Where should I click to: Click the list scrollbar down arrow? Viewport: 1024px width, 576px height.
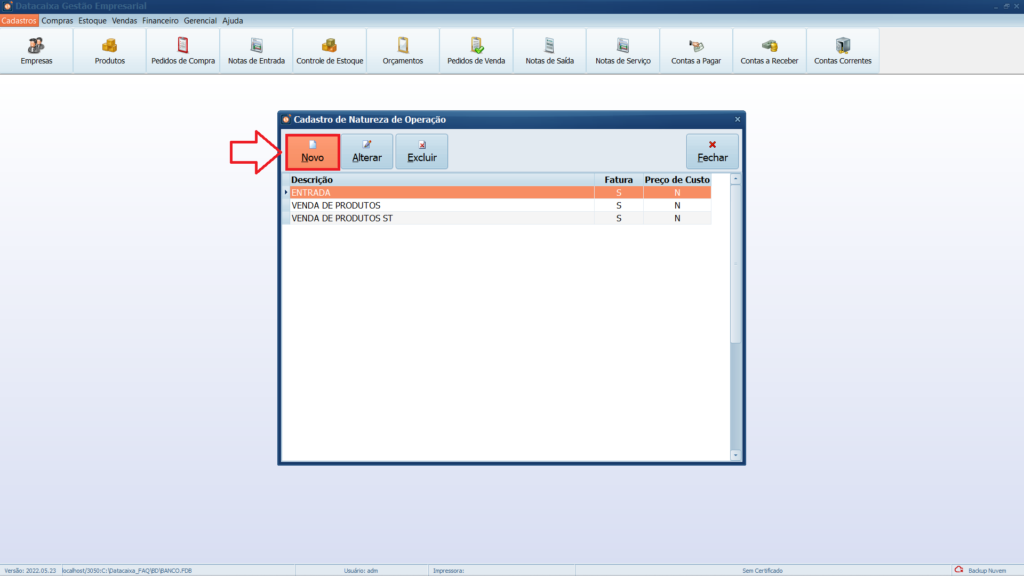coord(736,455)
